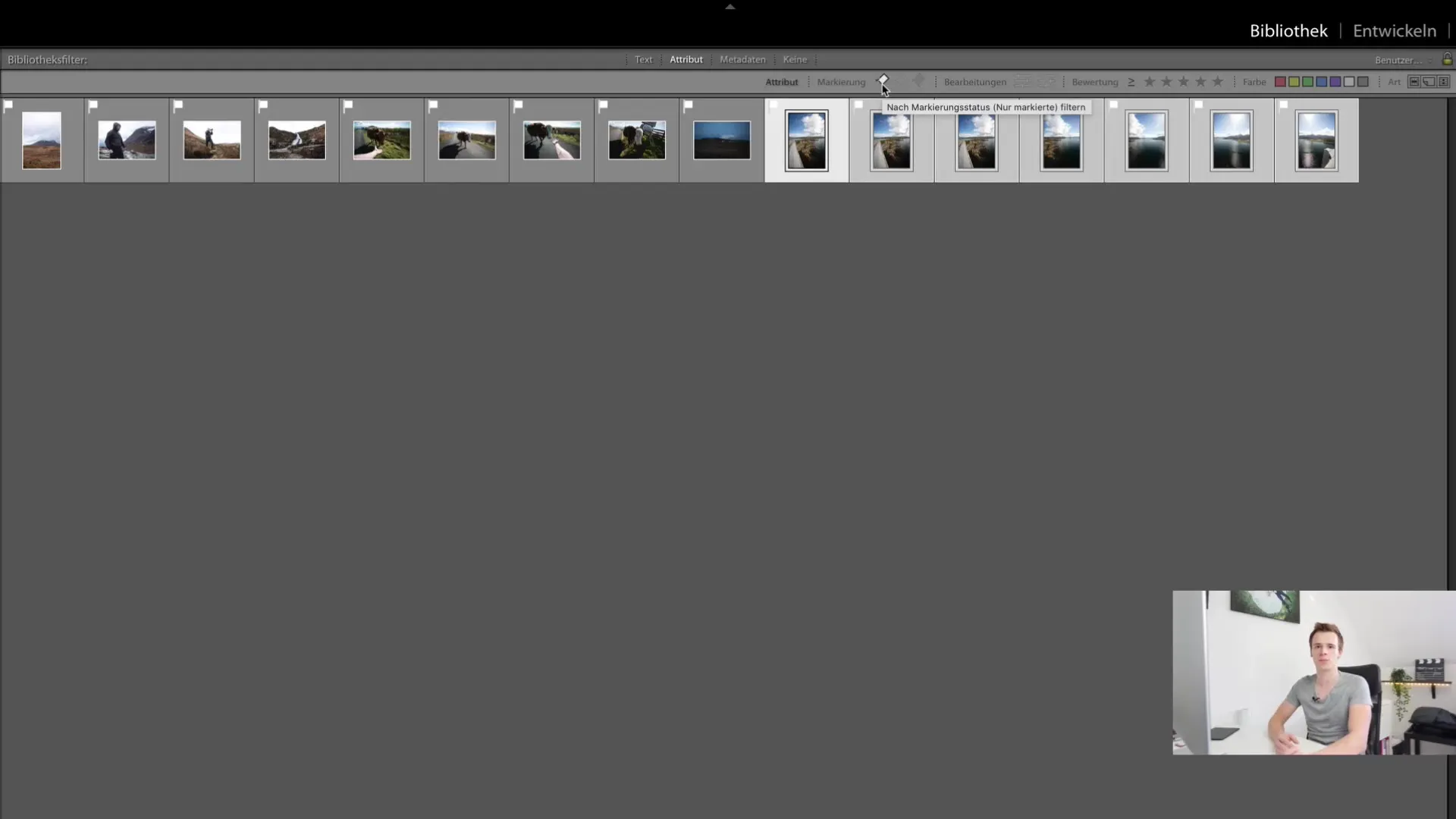
Task: Select the hooded man thumbnail
Action: [127, 140]
